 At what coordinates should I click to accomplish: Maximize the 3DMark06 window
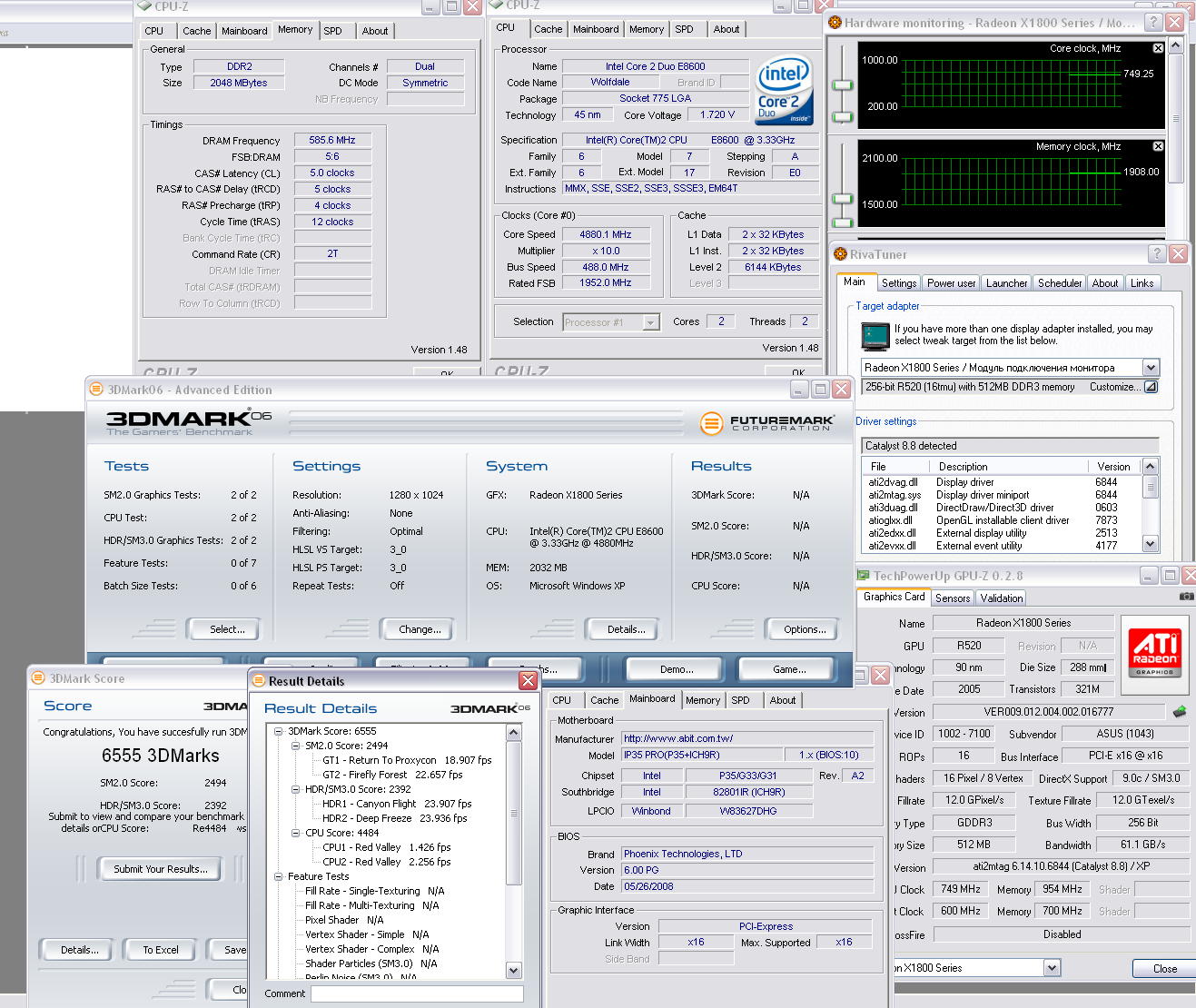click(820, 390)
